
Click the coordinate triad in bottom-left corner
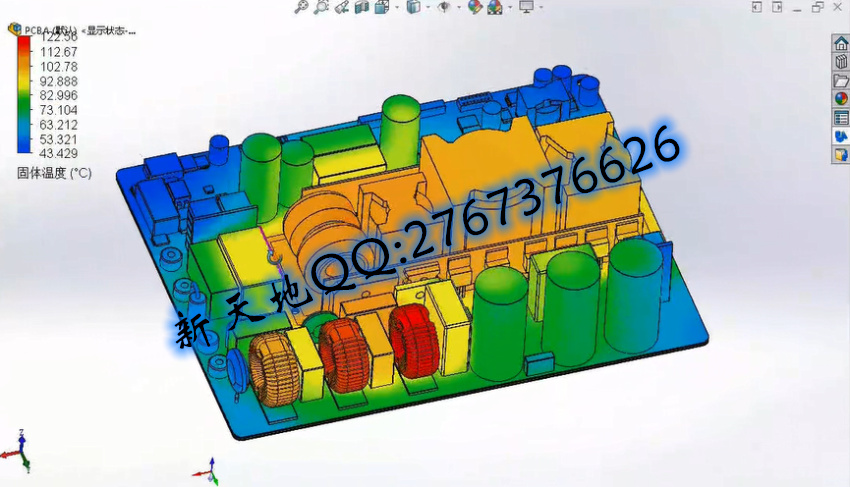click(20, 452)
